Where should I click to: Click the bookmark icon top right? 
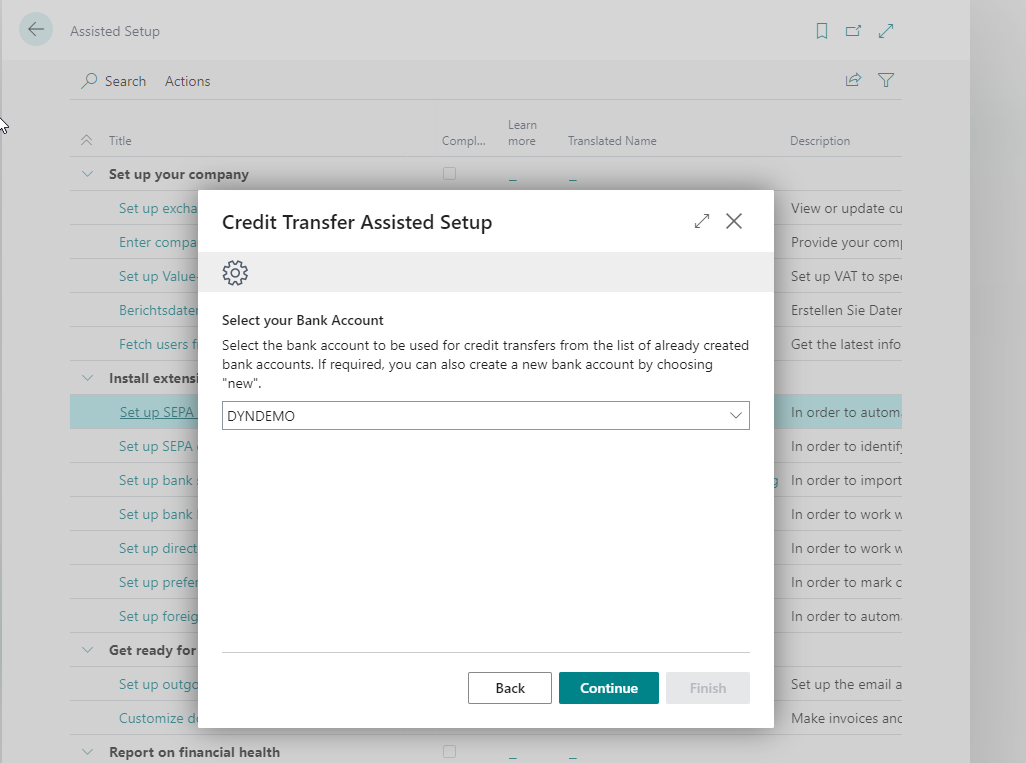pos(821,31)
